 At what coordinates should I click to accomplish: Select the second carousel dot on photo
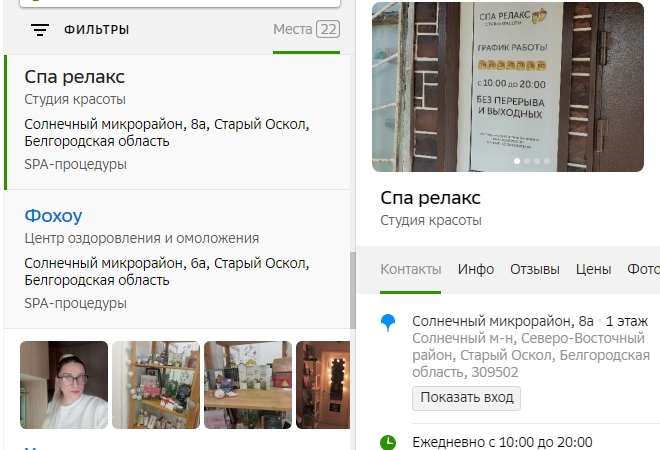click(527, 161)
